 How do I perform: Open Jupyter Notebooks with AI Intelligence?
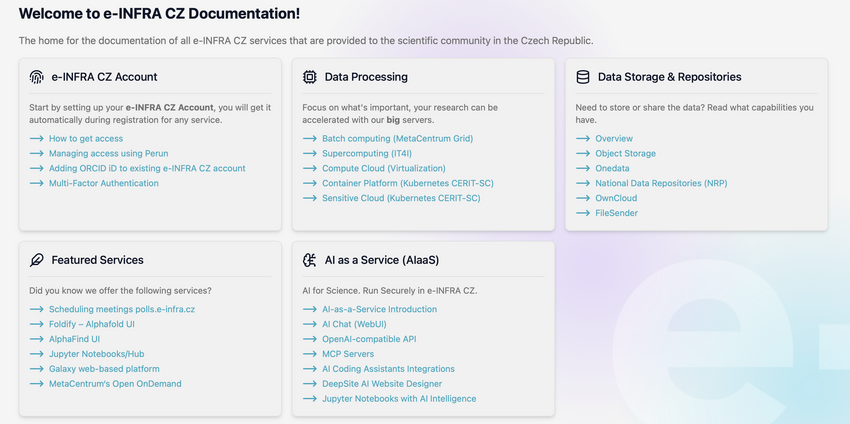[399, 399]
